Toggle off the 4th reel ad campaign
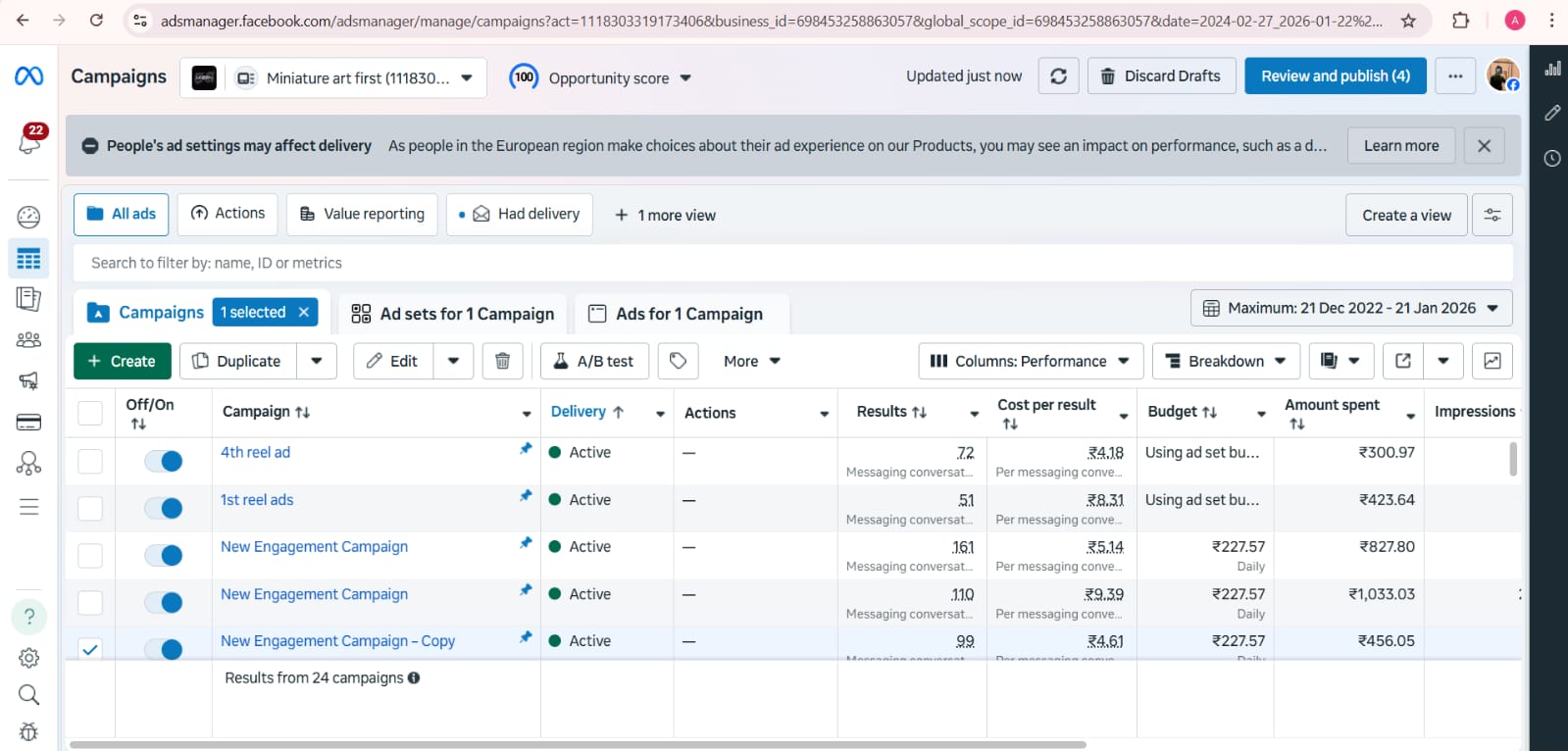Viewport: 1568px width, 751px height. click(x=164, y=461)
